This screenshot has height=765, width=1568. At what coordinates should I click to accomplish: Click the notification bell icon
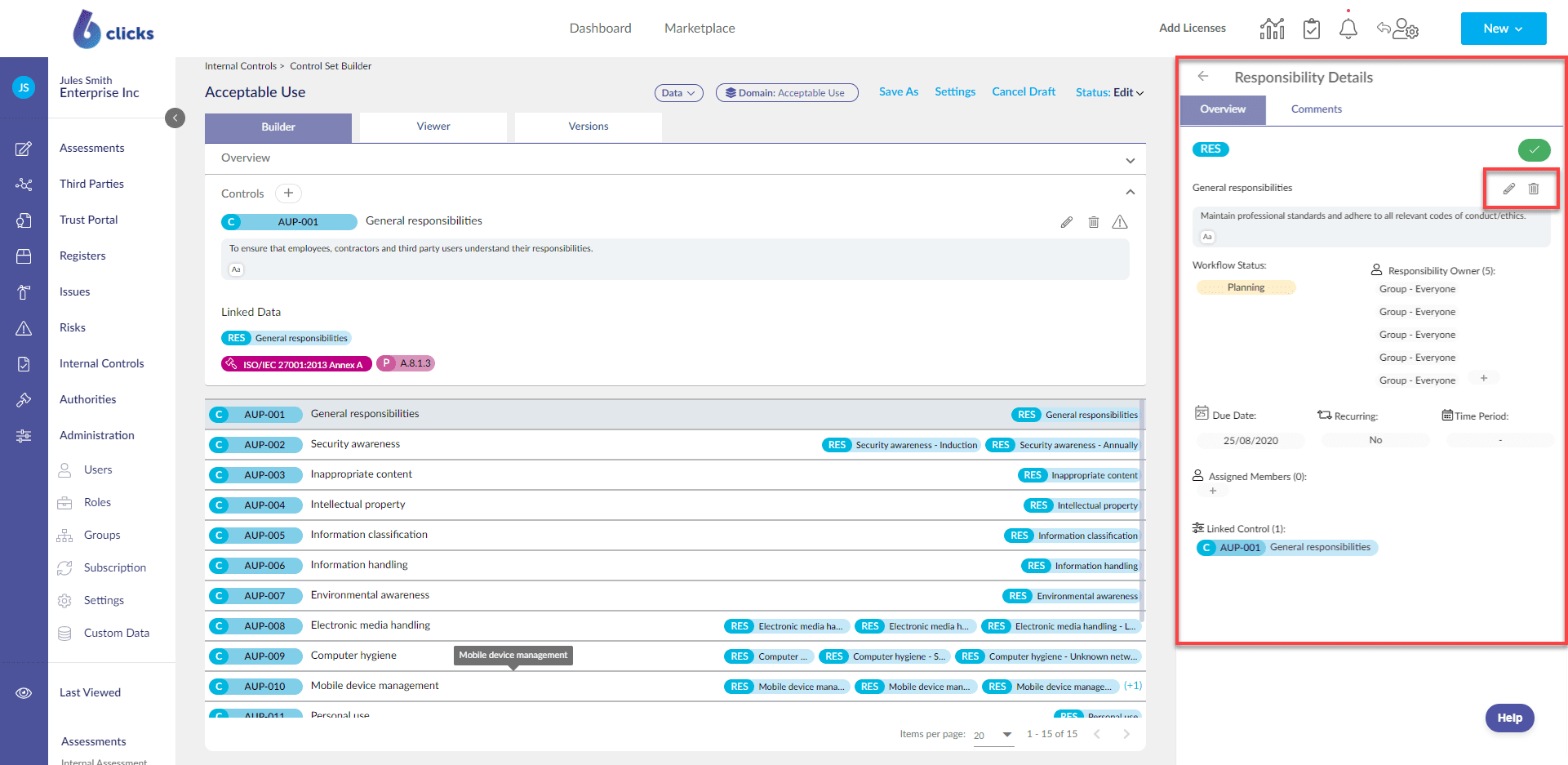click(x=1348, y=29)
